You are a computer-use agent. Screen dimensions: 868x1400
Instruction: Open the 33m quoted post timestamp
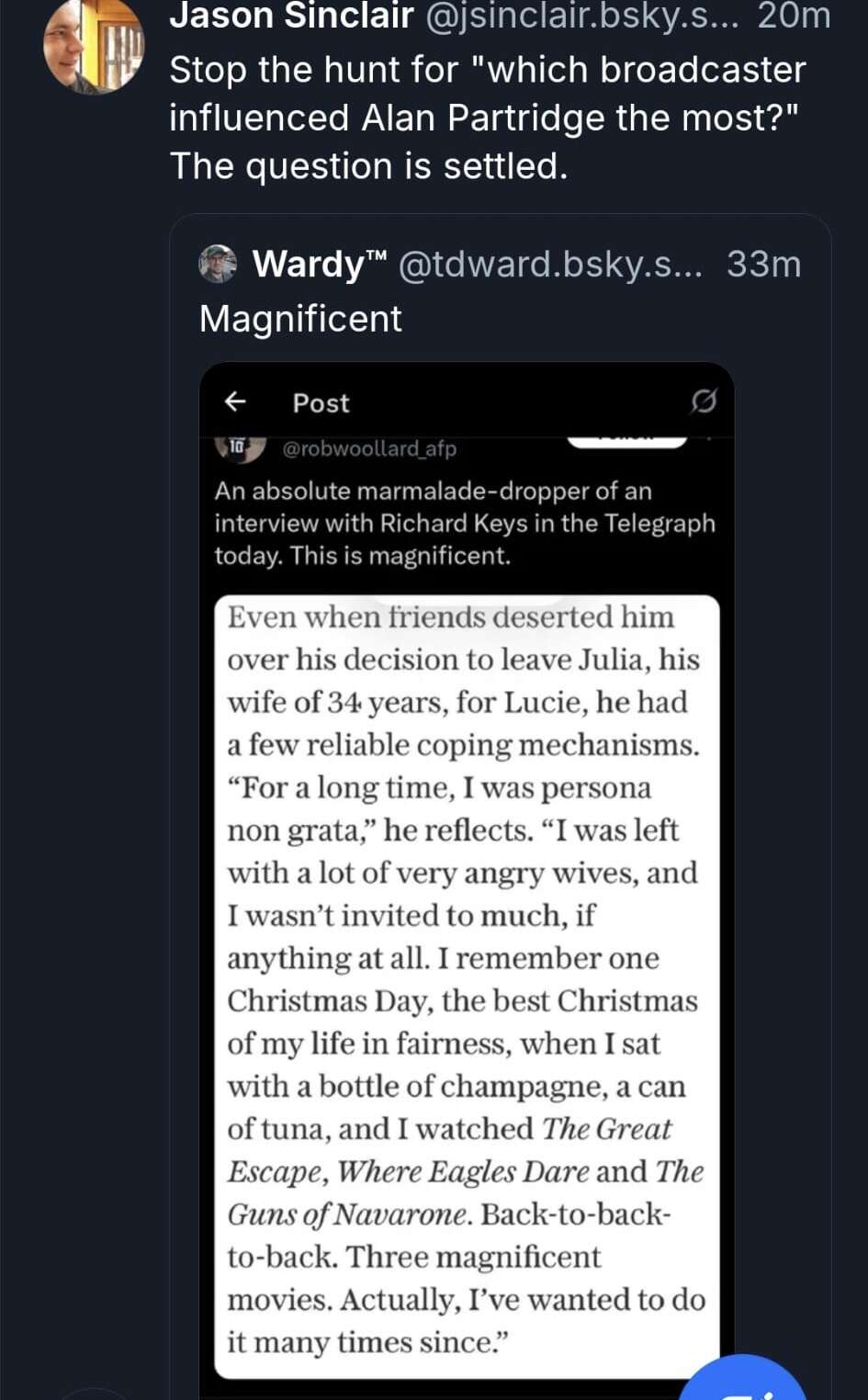[x=763, y=265]
